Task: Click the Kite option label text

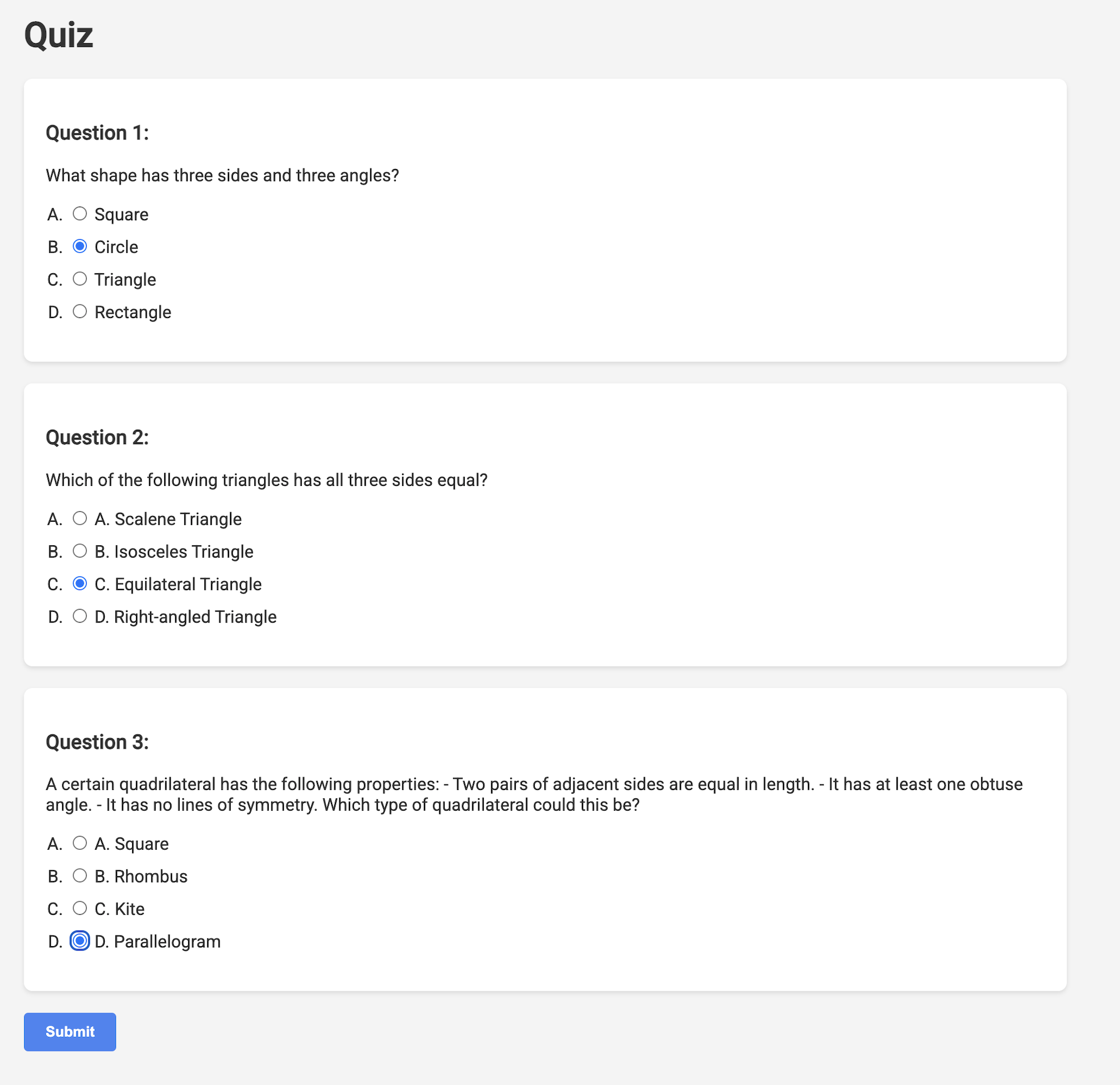Action: [119, 909]
